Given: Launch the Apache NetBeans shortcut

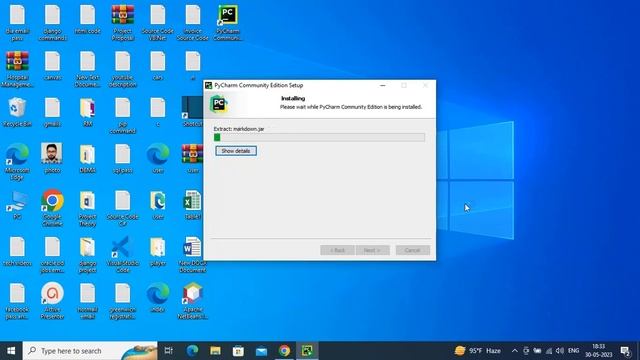Looking at the screenshot, I should (x=193, y=301).
